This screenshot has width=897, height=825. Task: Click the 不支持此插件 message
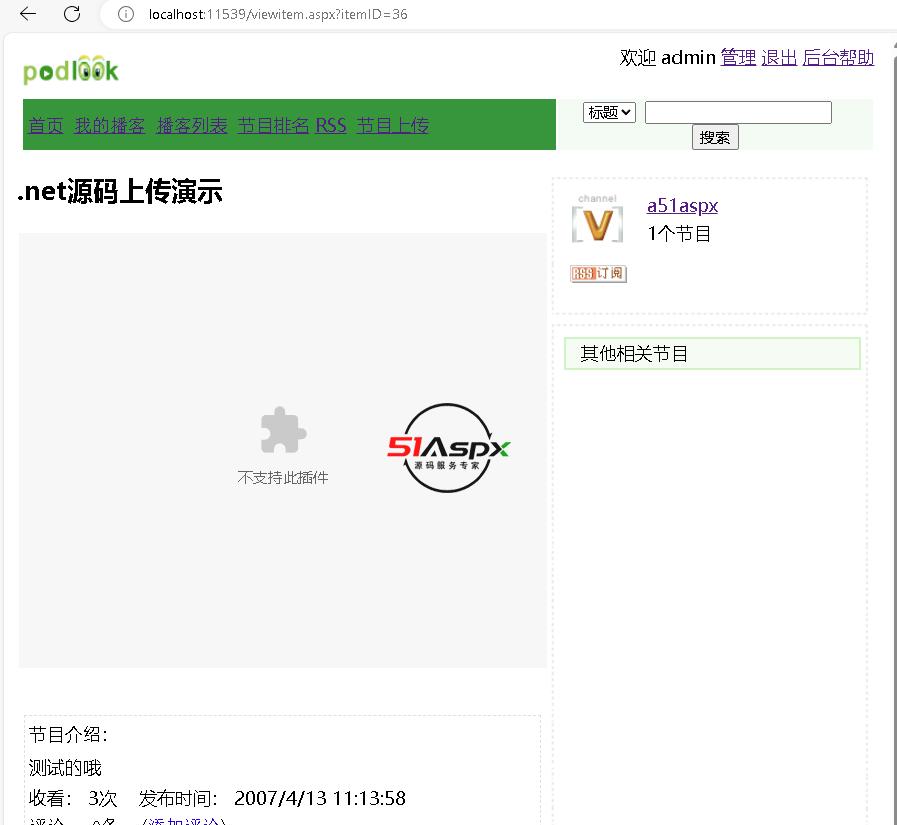click(x=283, y=478)
